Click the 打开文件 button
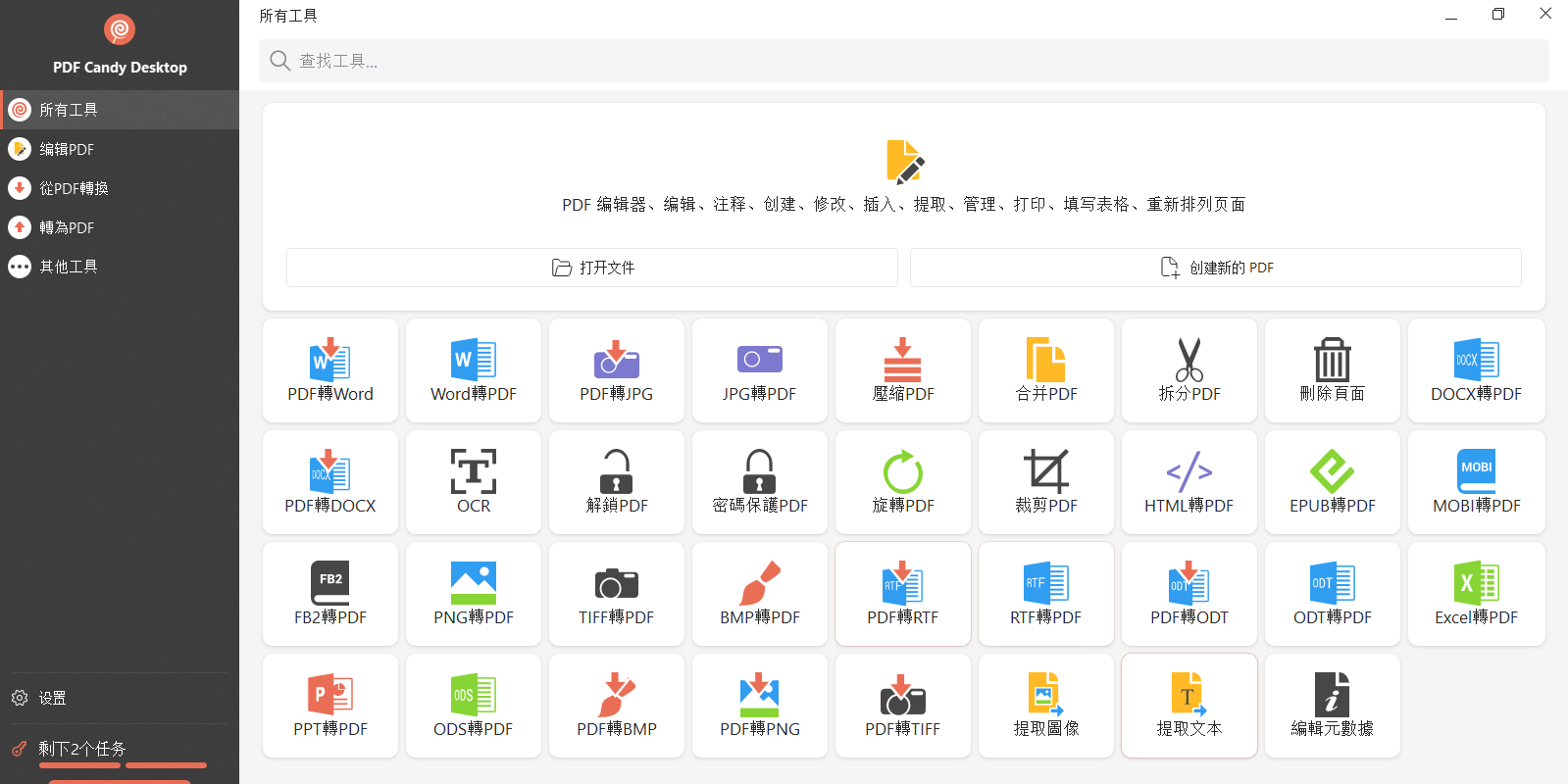The width and height of the screenshot is (1568, 784). coord(592,268)
